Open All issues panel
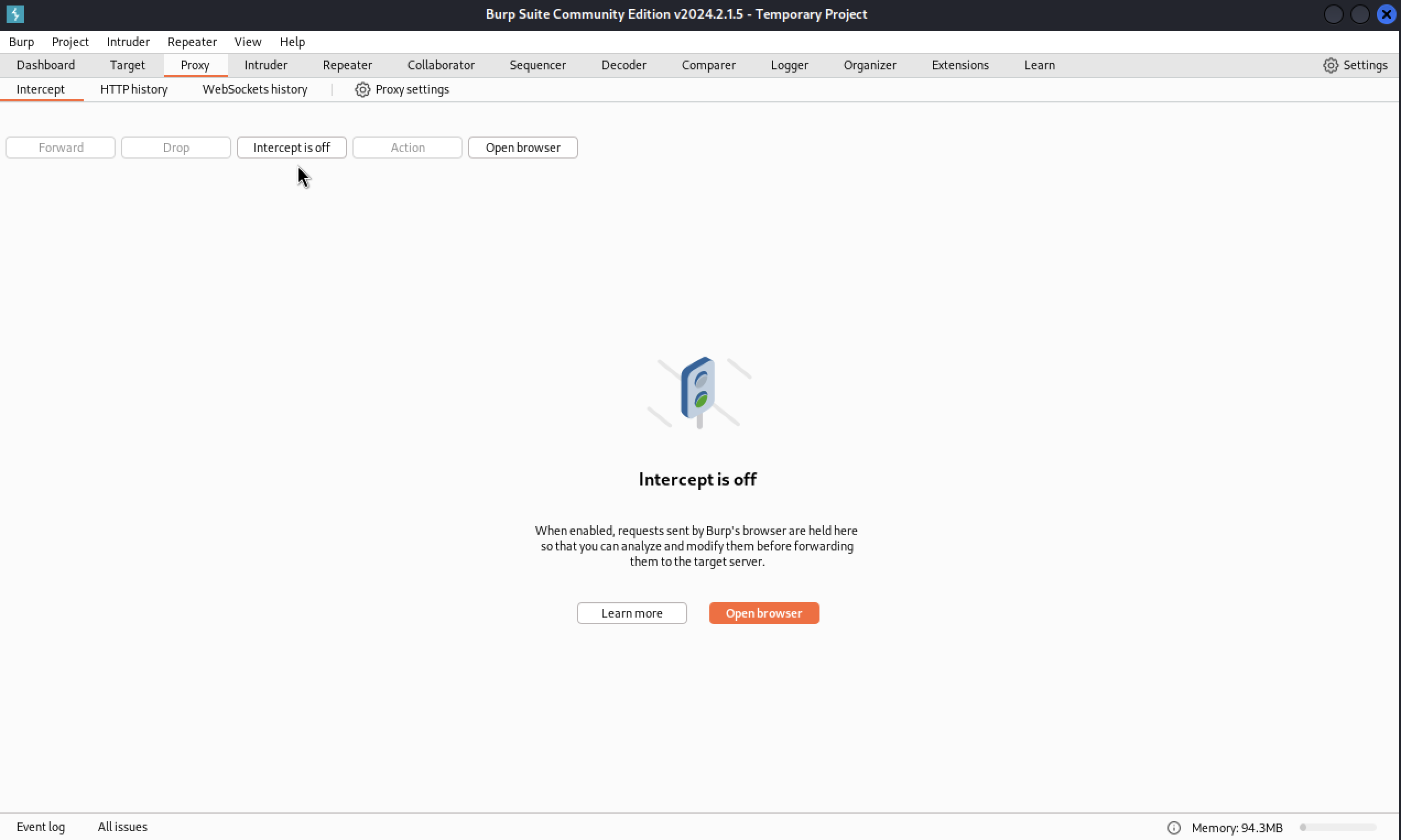The height and width of the screenshot is (840, 1401). 122,827
